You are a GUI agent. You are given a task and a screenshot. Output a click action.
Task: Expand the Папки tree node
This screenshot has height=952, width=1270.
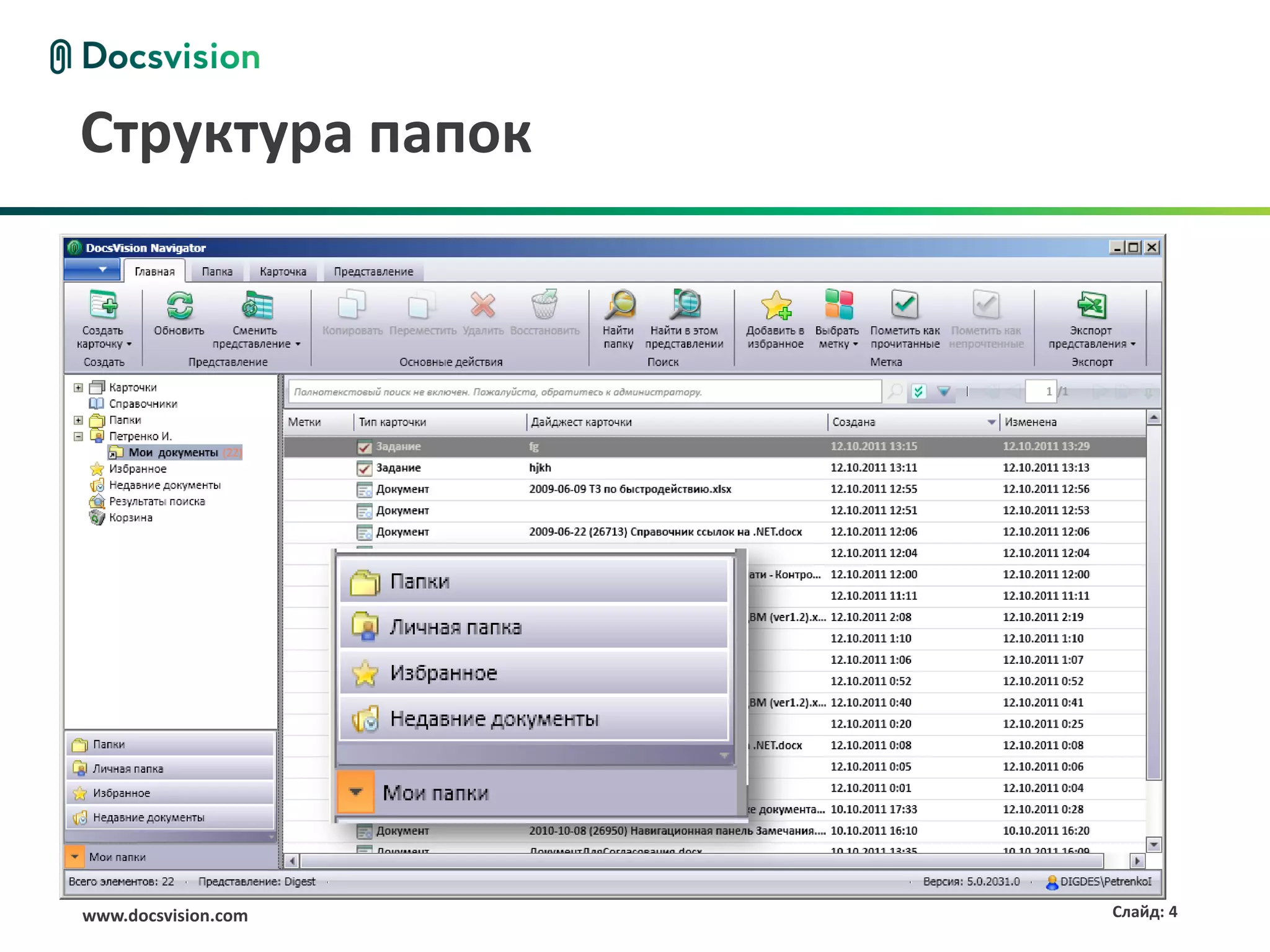point(78,420)
